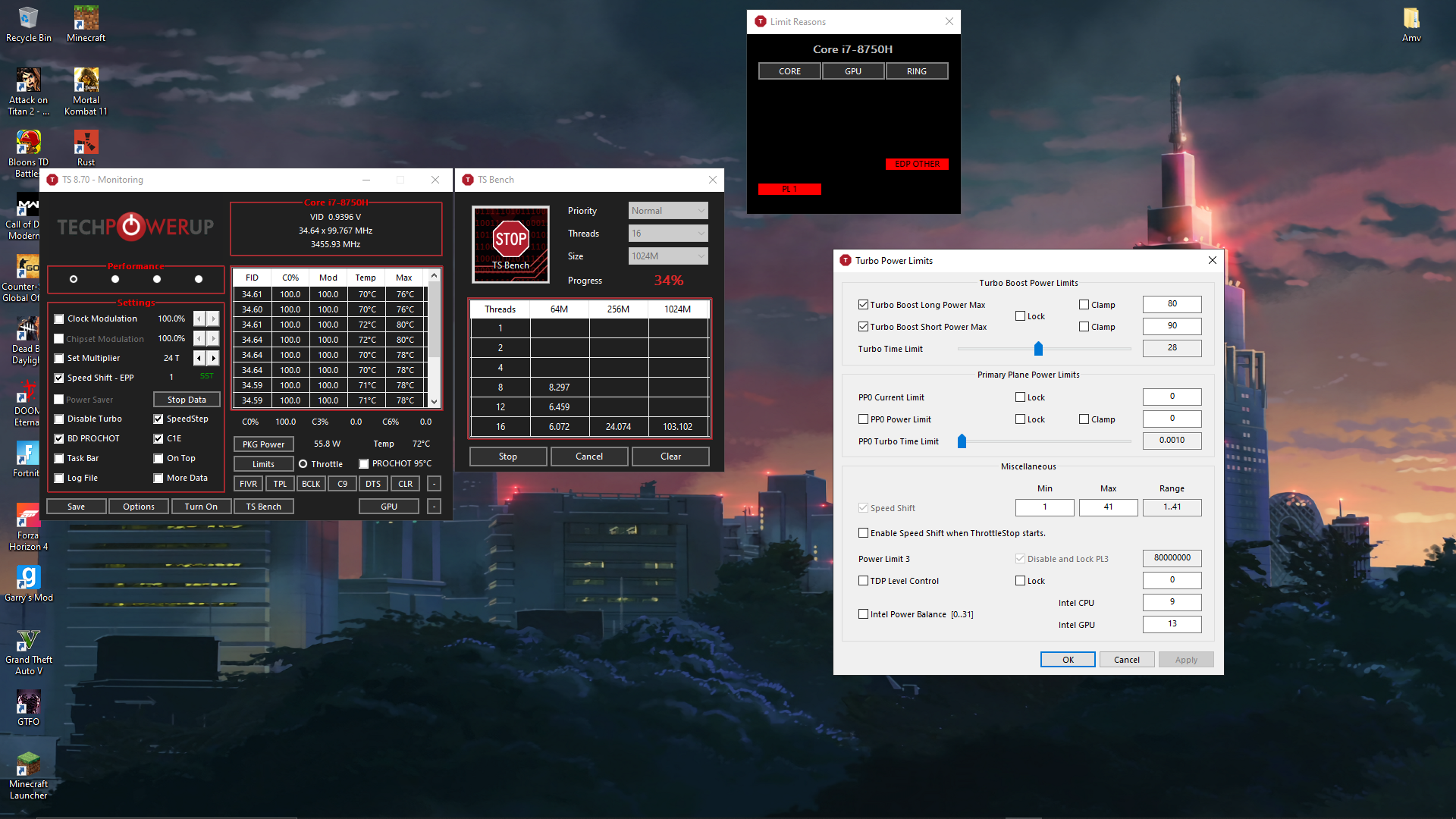Toggle Disable Turbo checkbox
1456x819 pixels.
[59, 419]
